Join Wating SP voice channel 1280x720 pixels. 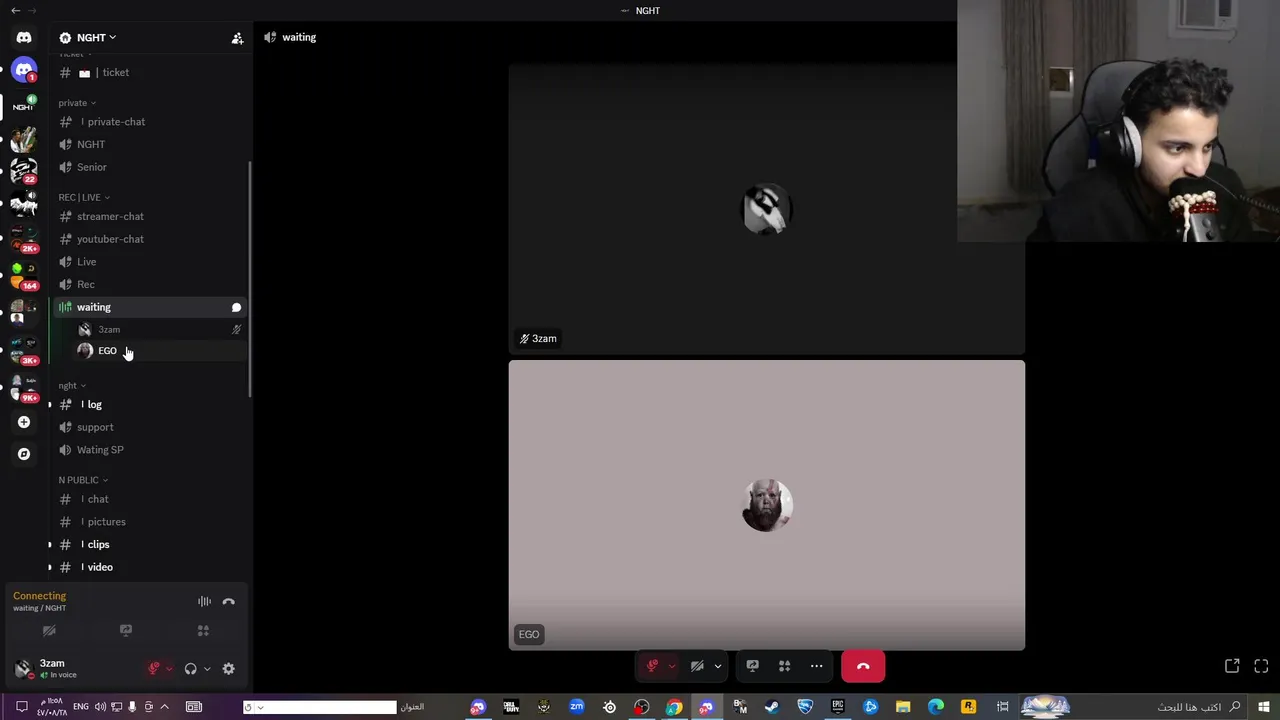[x=150, y=450]
